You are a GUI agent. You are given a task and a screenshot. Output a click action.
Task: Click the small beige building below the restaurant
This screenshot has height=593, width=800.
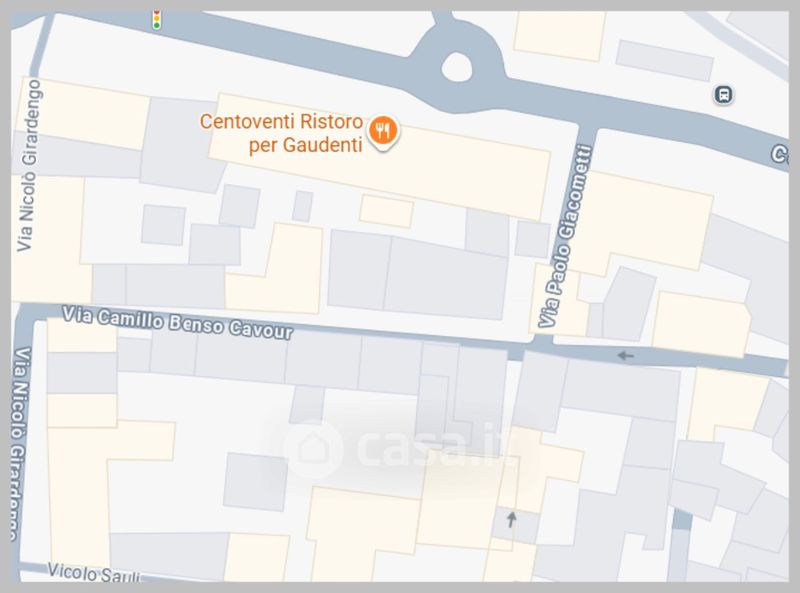[x=386, y=211]
